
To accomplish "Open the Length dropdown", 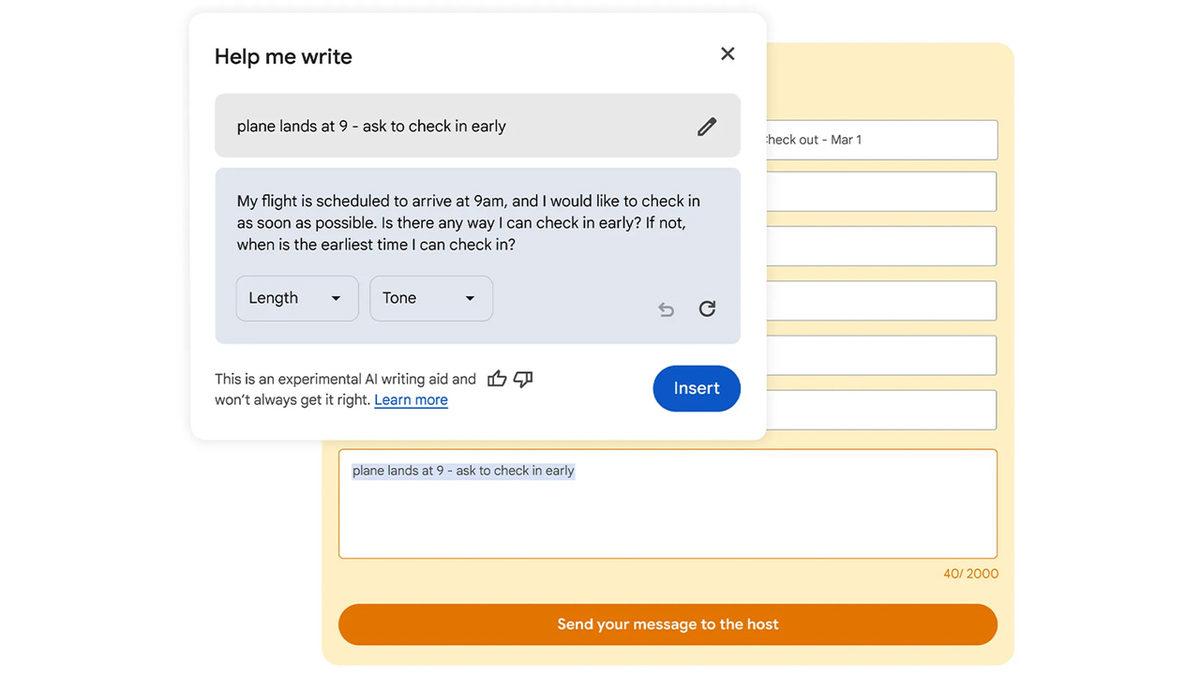I will pos(296,297).
